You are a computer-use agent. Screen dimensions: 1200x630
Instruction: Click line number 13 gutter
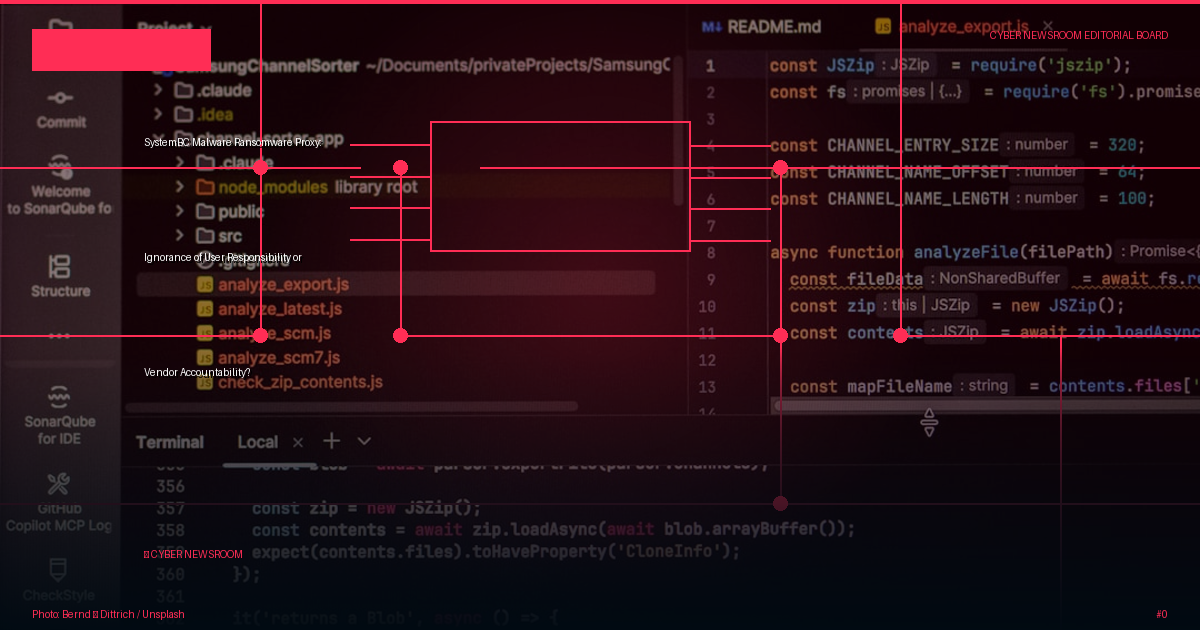click(x=707, y=387)
